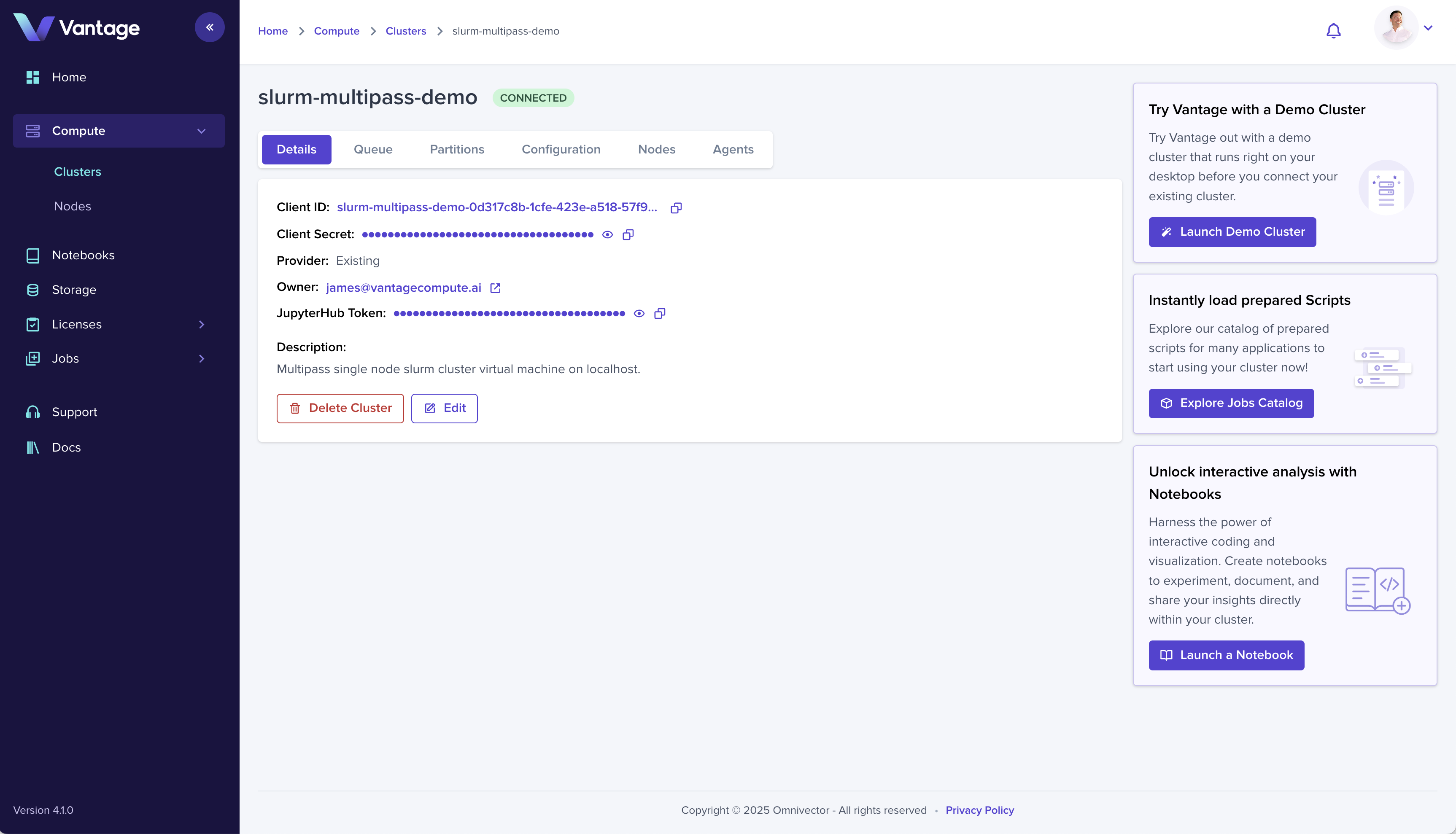Image resolution: width=1456 pixels, height=834 pixels.
Task: Click Launch Demo Cluster button
Action: (1232, 232)
